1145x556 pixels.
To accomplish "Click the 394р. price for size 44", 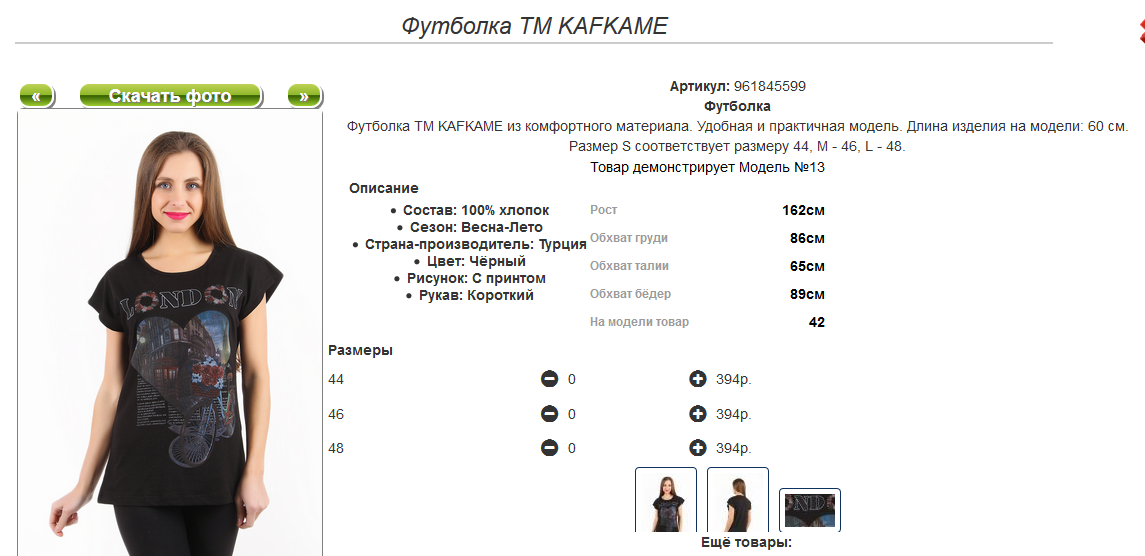I will (x=733, y=379).
